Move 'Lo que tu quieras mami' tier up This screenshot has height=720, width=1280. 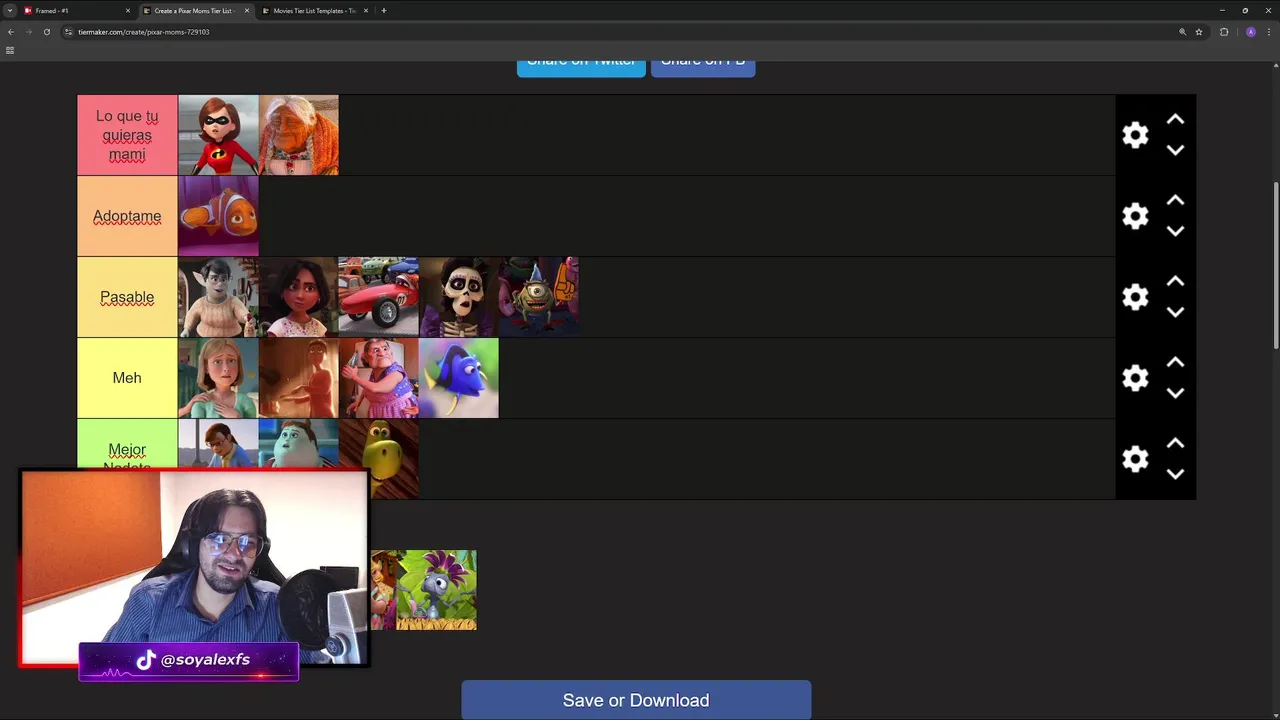click(x=1175, y=120)
